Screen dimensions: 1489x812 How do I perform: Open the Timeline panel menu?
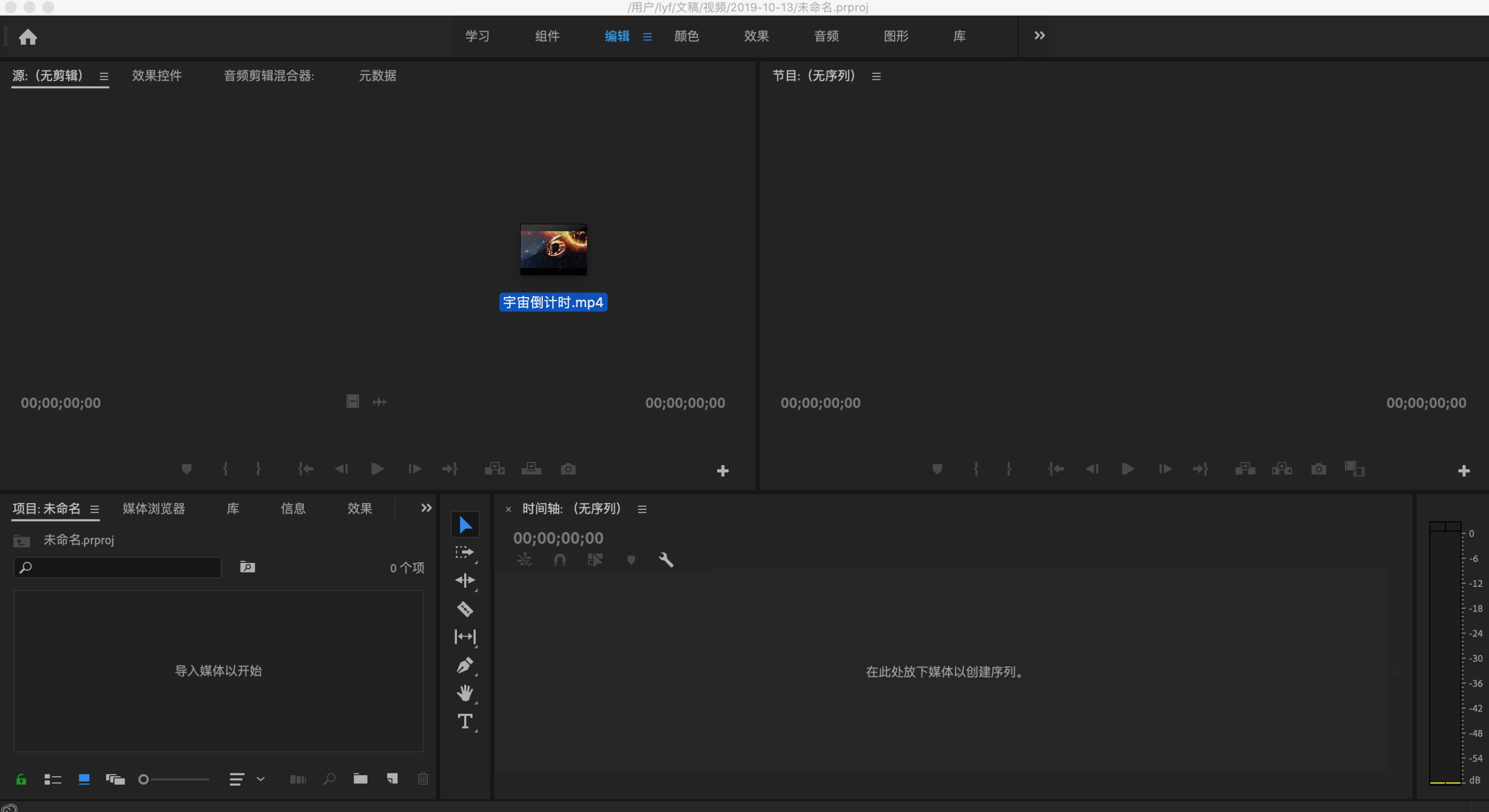[x=642, y=509]
